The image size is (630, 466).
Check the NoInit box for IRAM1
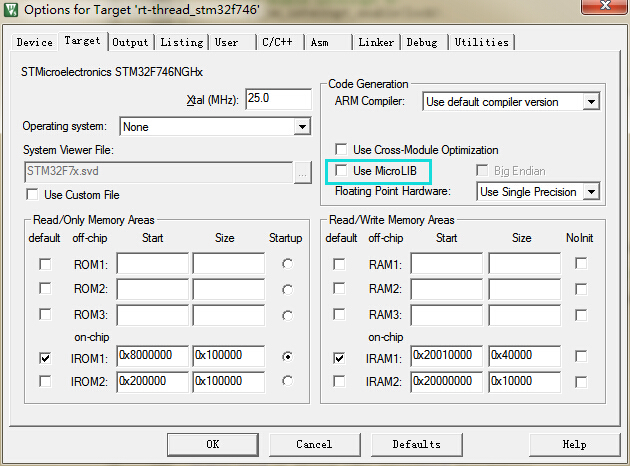click(x=581, y=357)
